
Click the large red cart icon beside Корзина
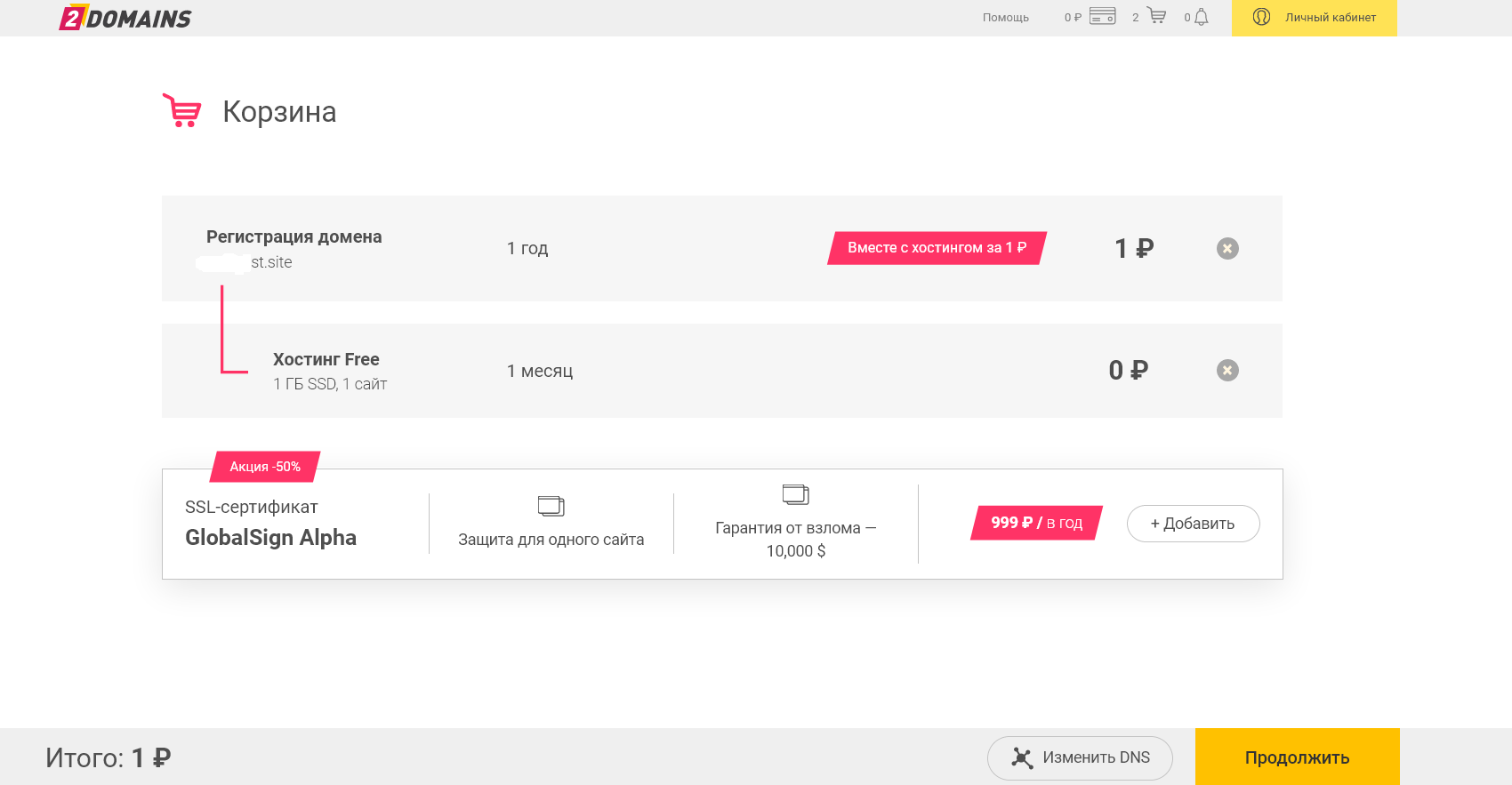click(182, 111)
